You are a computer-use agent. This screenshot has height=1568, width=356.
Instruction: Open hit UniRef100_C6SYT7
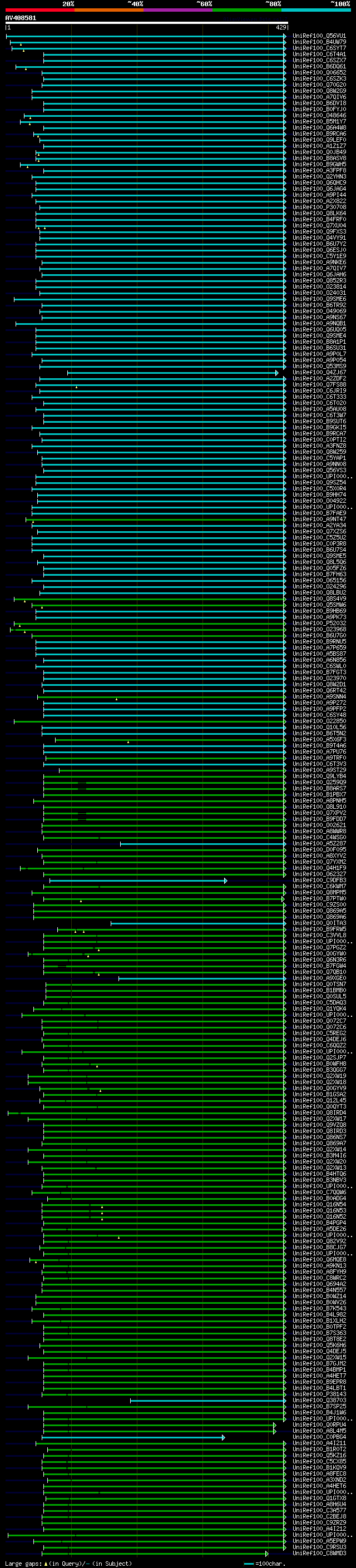pyautogui.click(x=319, y=48)
